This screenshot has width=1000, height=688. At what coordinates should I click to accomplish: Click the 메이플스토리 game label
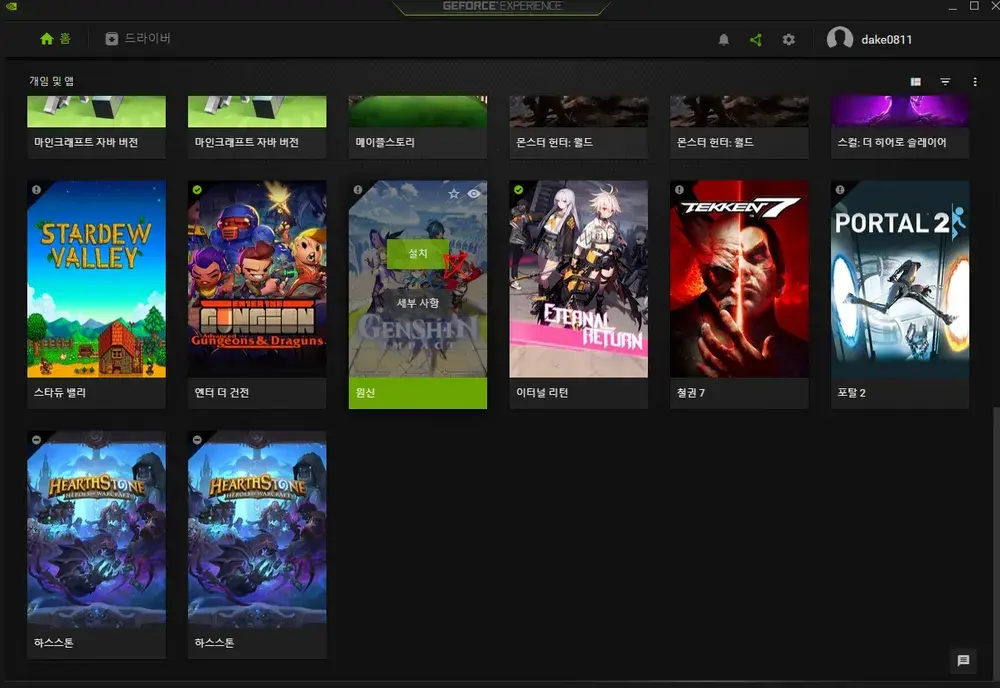(x=385, y=142)
